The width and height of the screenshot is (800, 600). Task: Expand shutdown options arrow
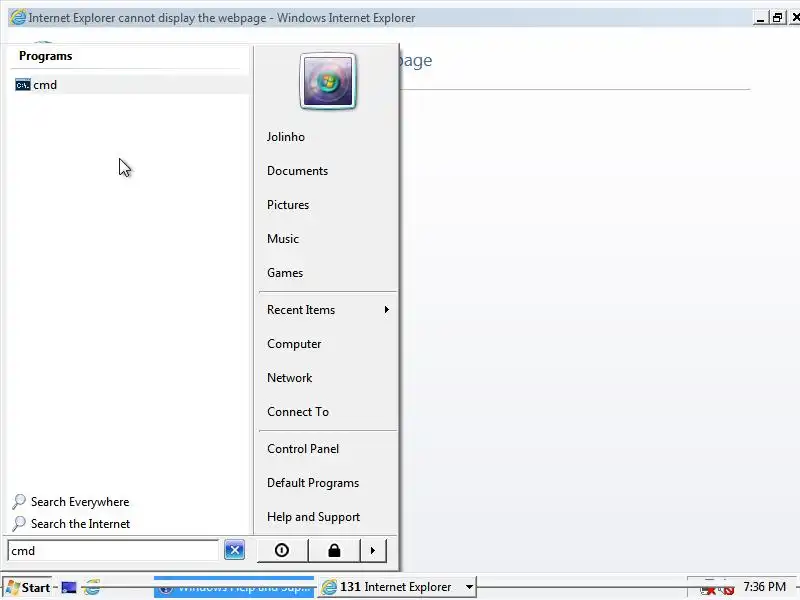tap(373, 550)
